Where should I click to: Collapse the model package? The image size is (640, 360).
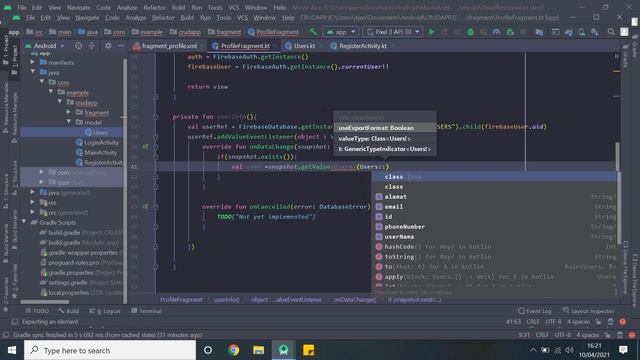[69, 122]
